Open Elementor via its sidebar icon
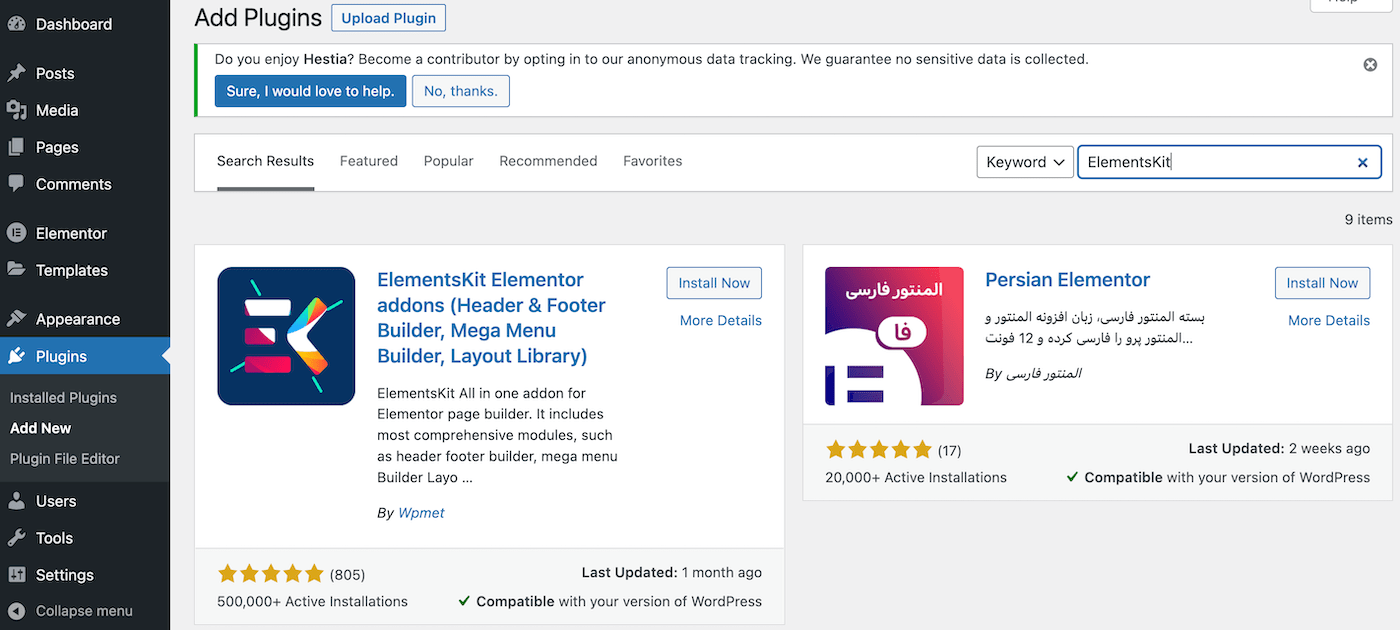The image size is (1400, 630). [x=17, y=232]
